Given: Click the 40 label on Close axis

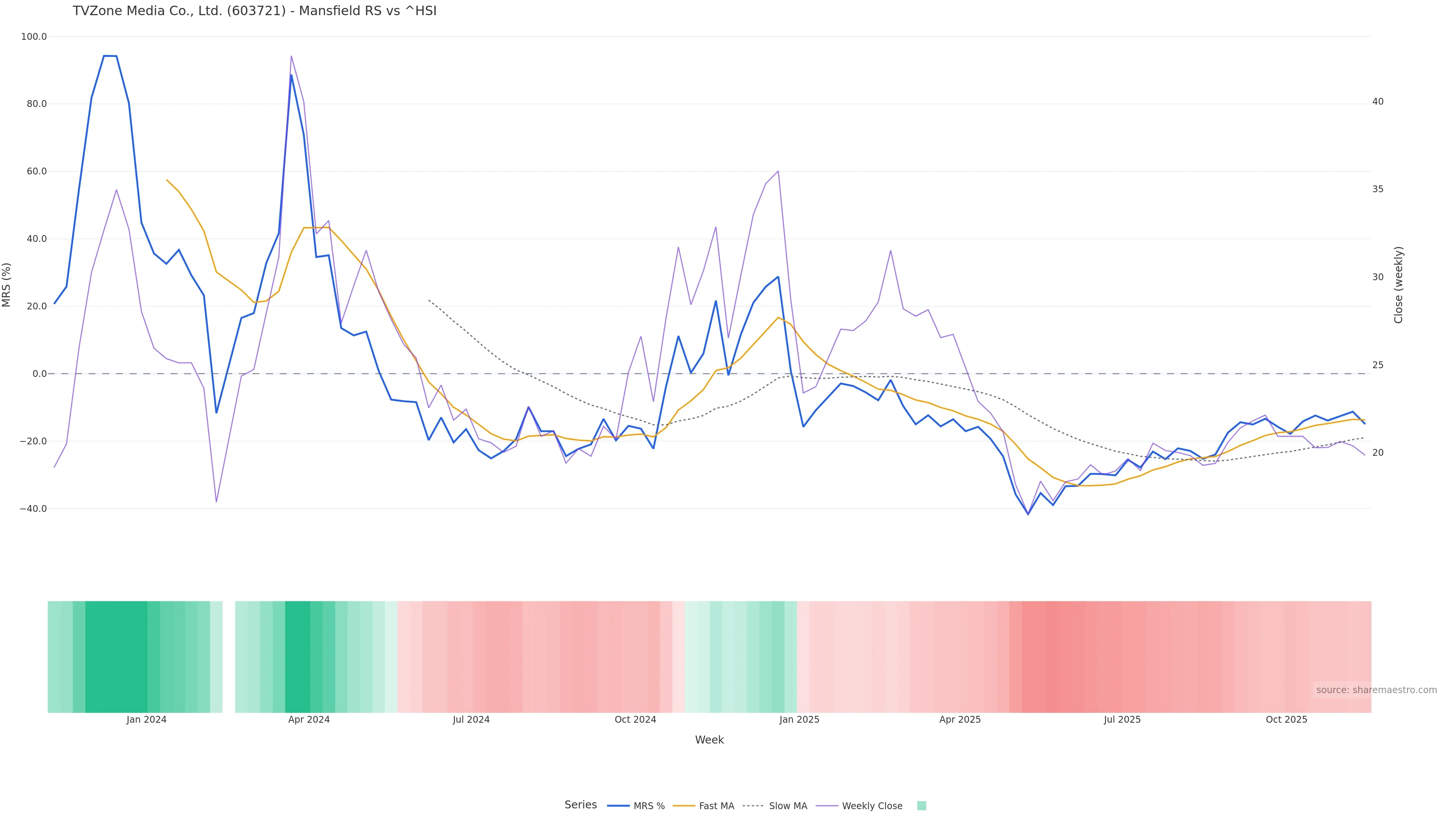Looking at the screenshot, I should [x=1378, y=102].
